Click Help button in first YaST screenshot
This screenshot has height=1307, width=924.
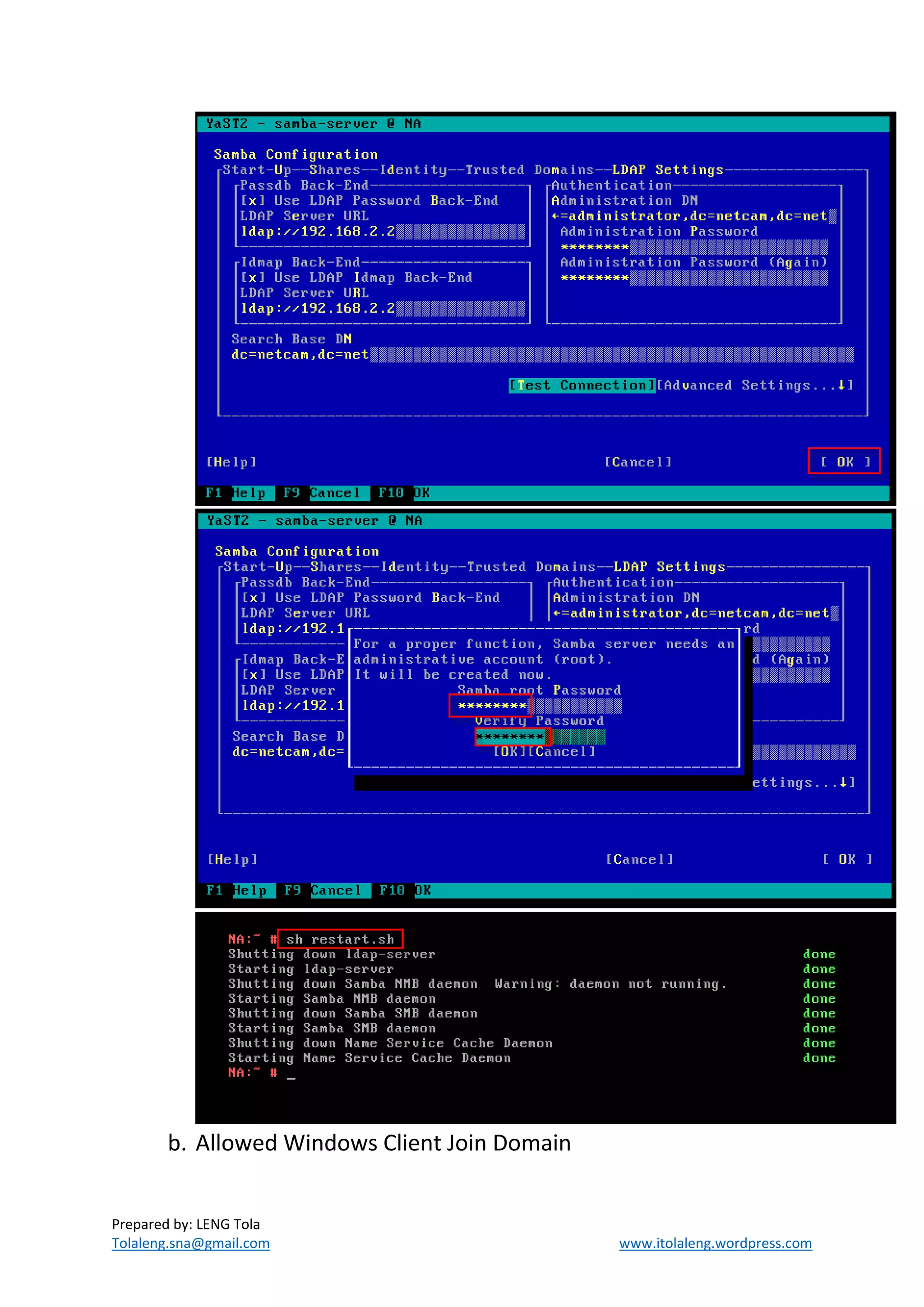pyautogui.click(x=231, y=462)
